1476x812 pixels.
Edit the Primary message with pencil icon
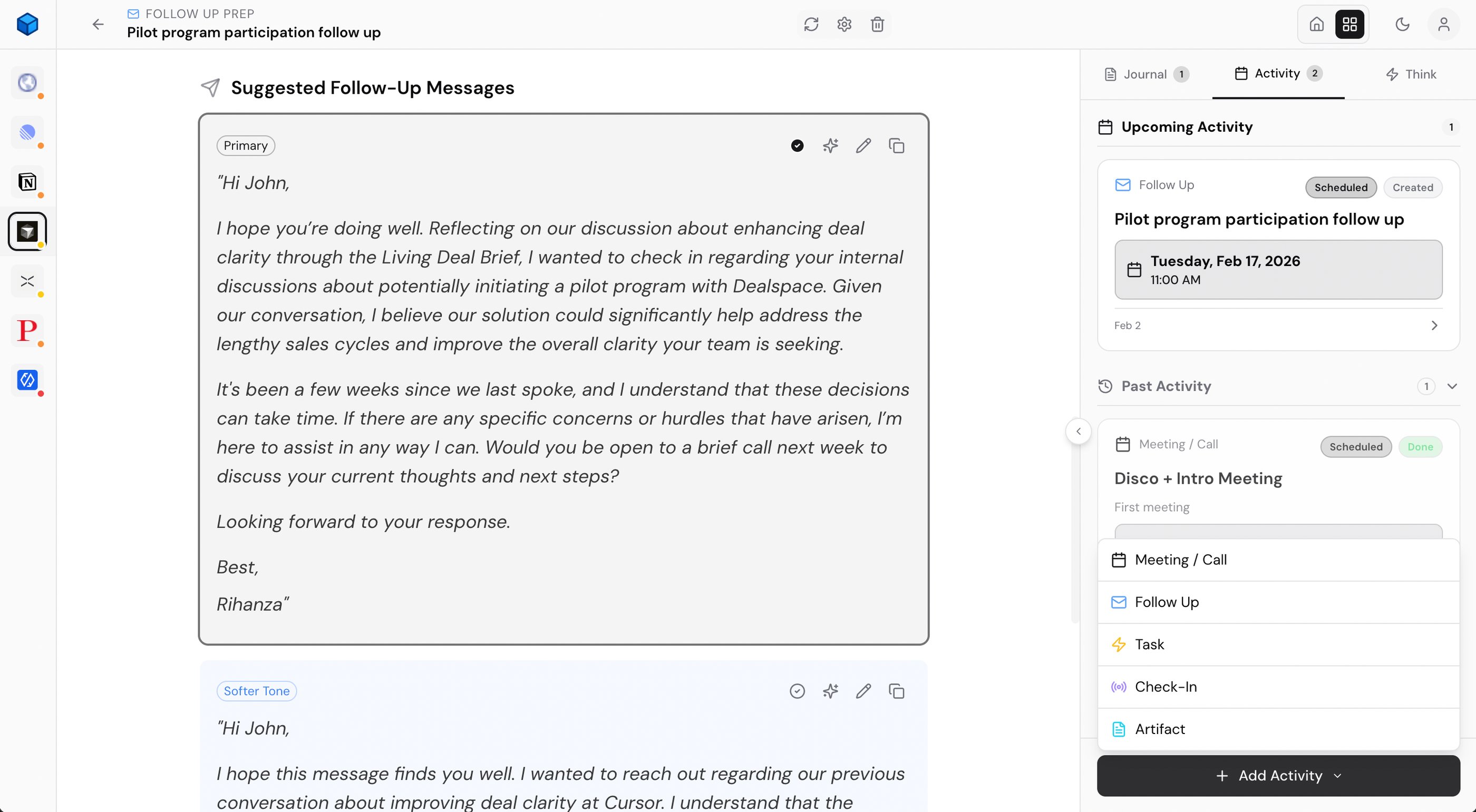863,145
